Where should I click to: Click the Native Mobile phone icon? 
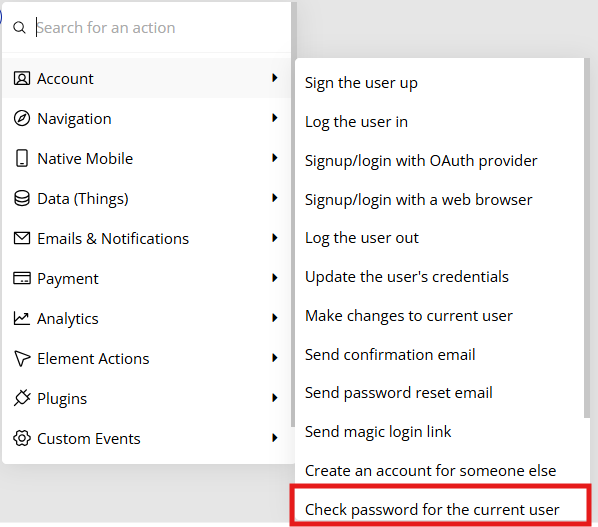tap(22, 158)
